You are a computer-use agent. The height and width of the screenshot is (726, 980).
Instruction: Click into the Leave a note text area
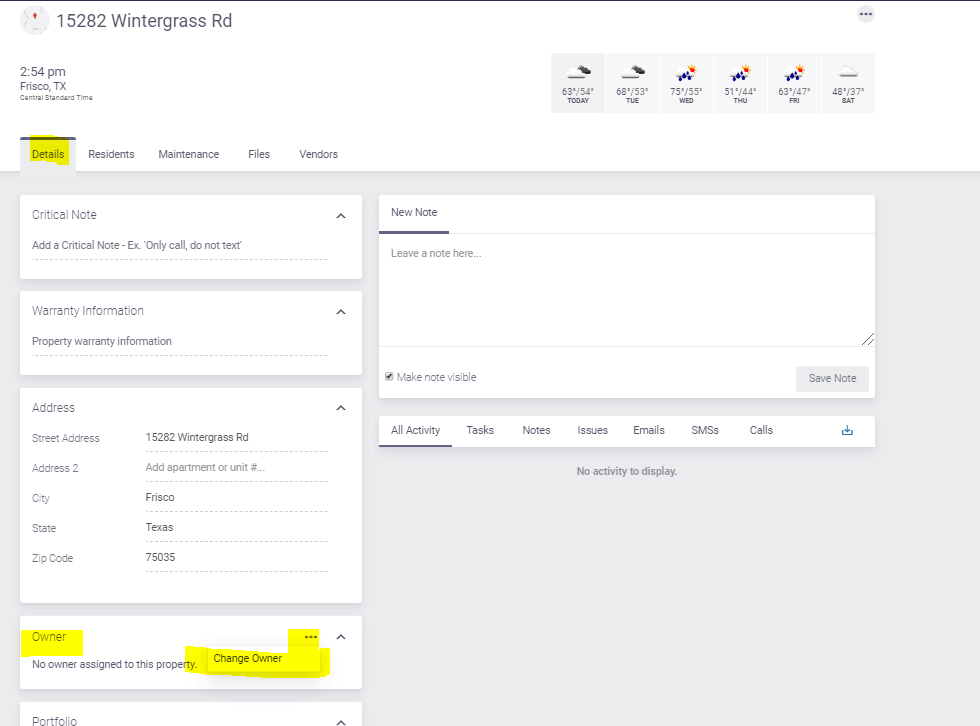(x=626, y=290)
